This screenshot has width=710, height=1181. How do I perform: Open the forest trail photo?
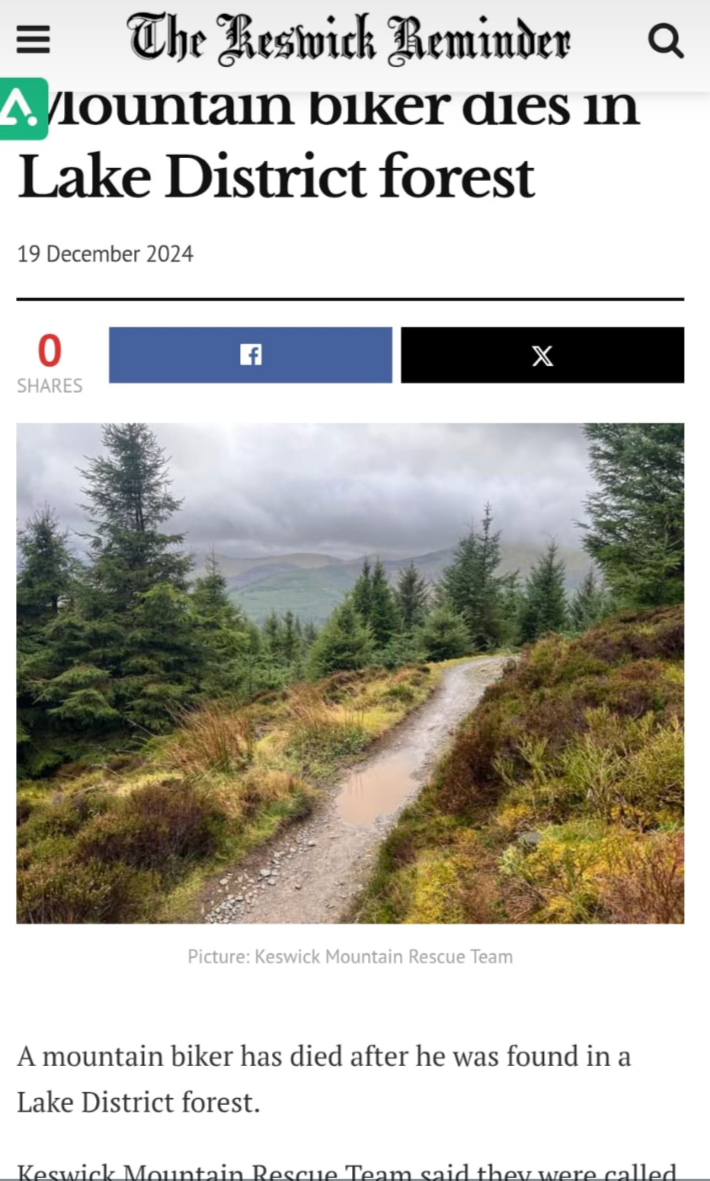[350, 673]
